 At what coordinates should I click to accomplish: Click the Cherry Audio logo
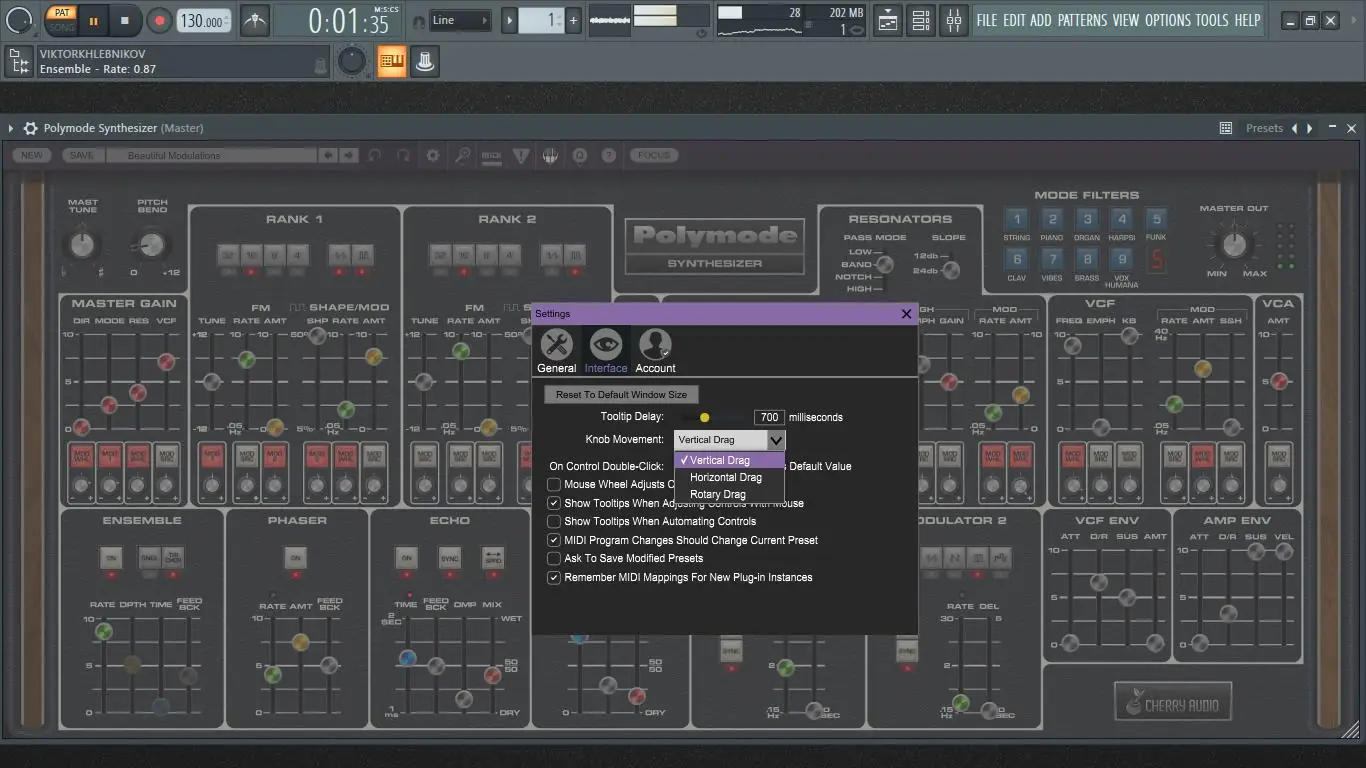[1173, 702]
